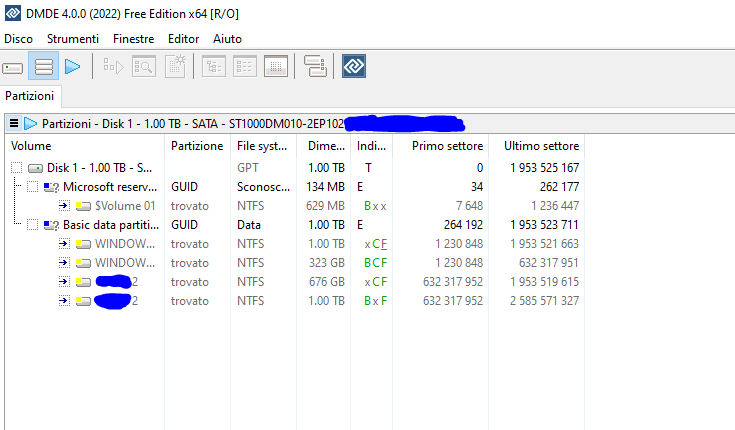Tick the checkbox for Microsoft reserved partition
This screenshot has height=430, width=735.
coord(32,187)
